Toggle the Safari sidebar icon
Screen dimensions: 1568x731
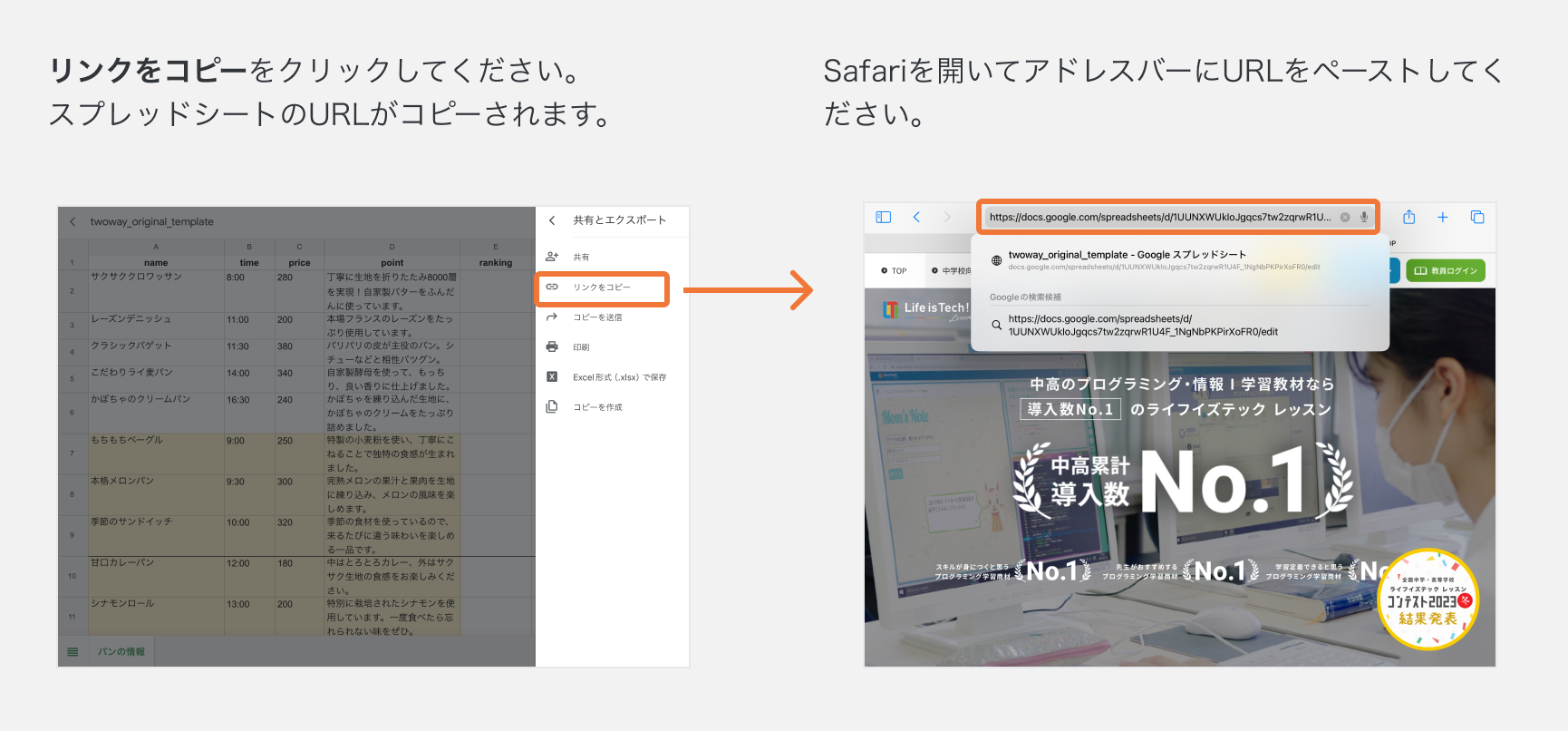pyautogui.click(x=884, y=217)
